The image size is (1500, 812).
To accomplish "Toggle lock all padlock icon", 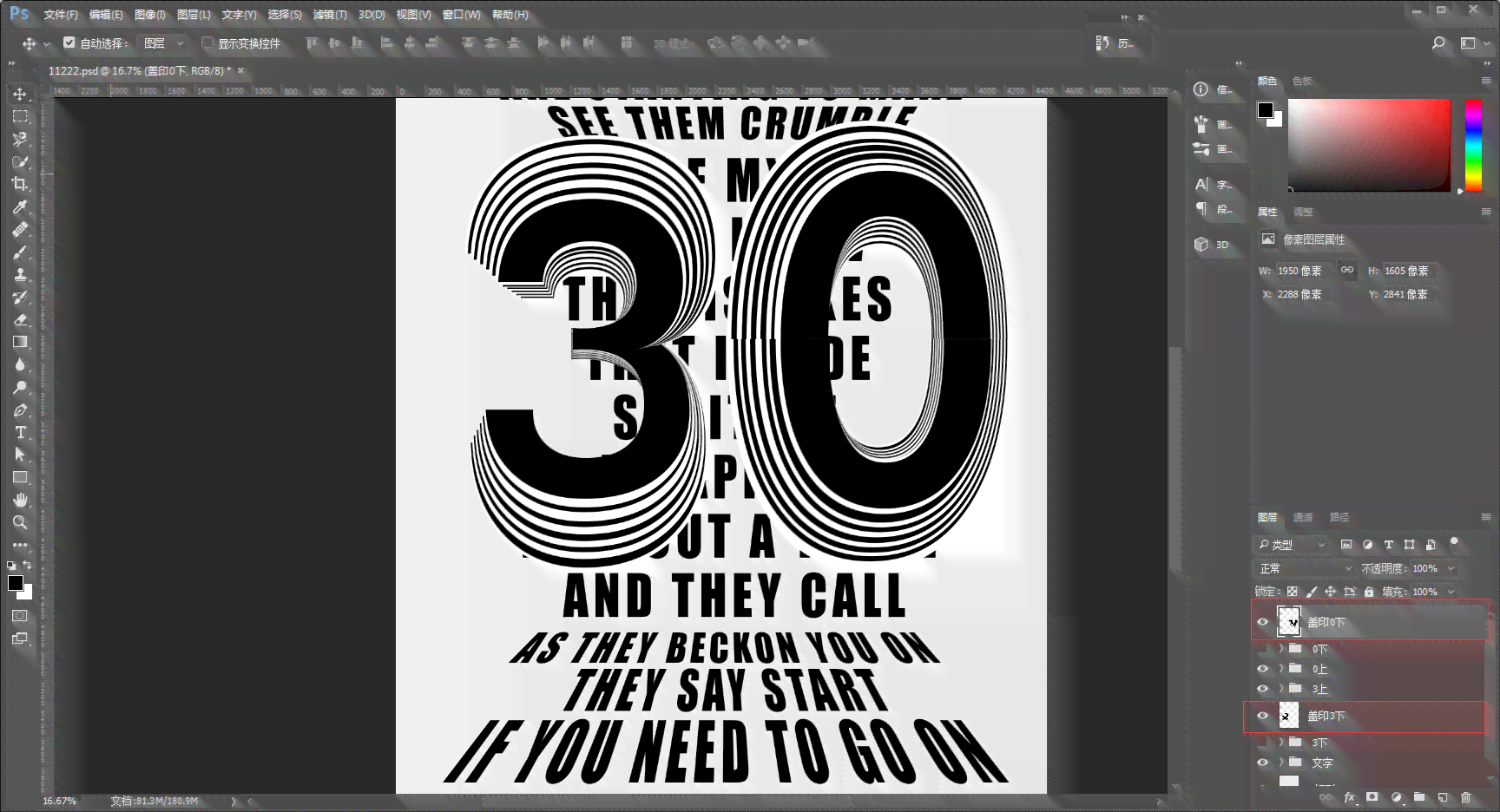I will click(1369, 592).
